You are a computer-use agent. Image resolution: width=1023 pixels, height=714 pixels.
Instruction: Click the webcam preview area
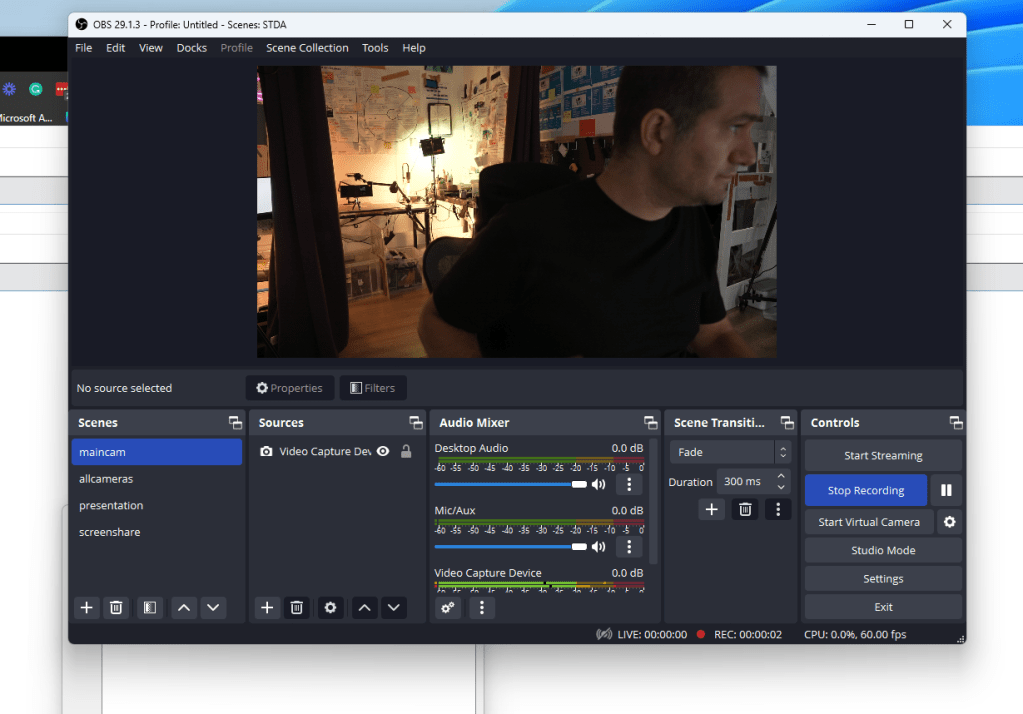517,211
